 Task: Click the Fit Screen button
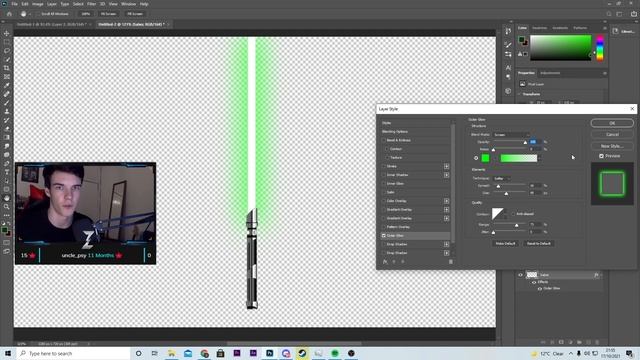pyautogui.click(x=108, y=14)
